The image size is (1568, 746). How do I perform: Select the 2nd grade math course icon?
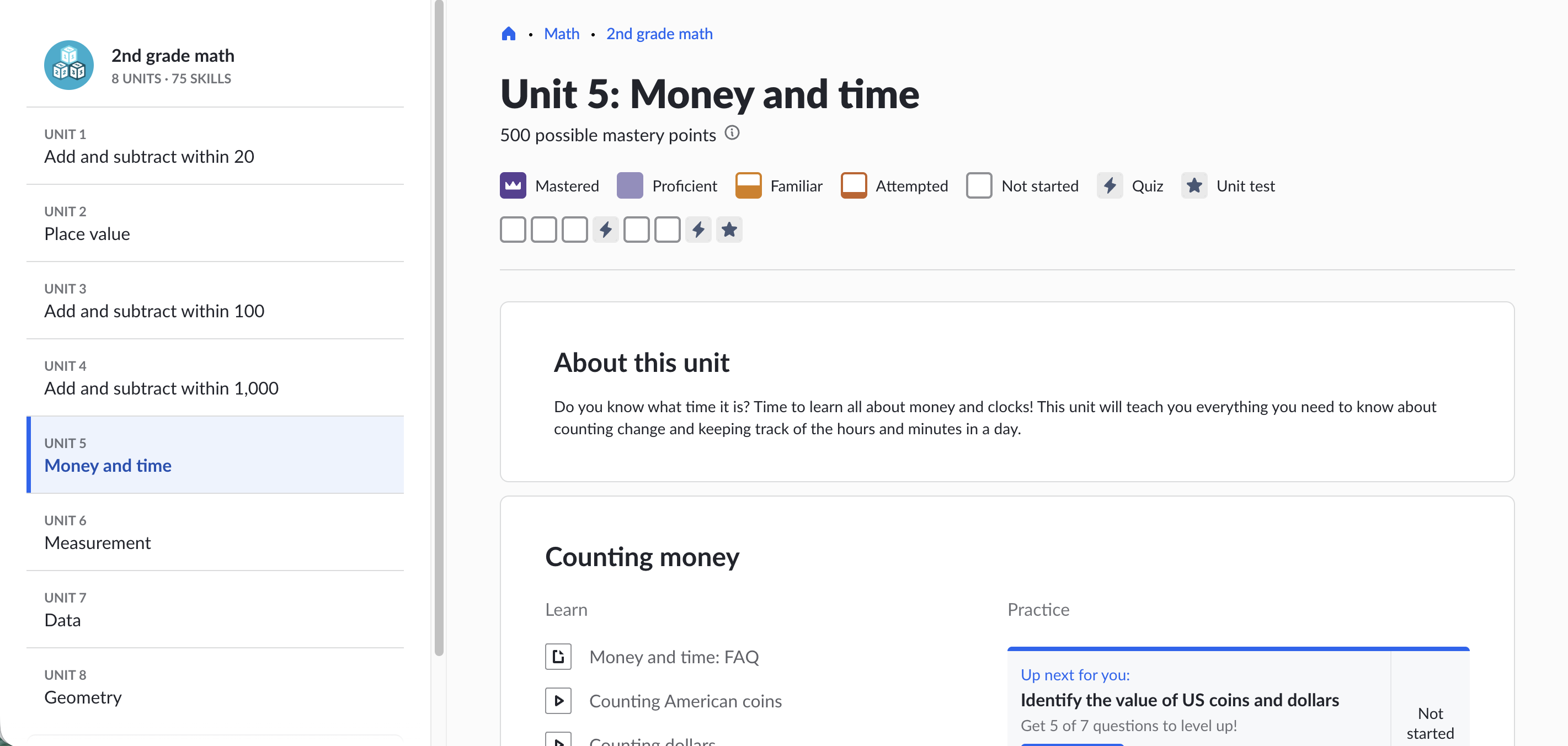click(x=69, y=65)
